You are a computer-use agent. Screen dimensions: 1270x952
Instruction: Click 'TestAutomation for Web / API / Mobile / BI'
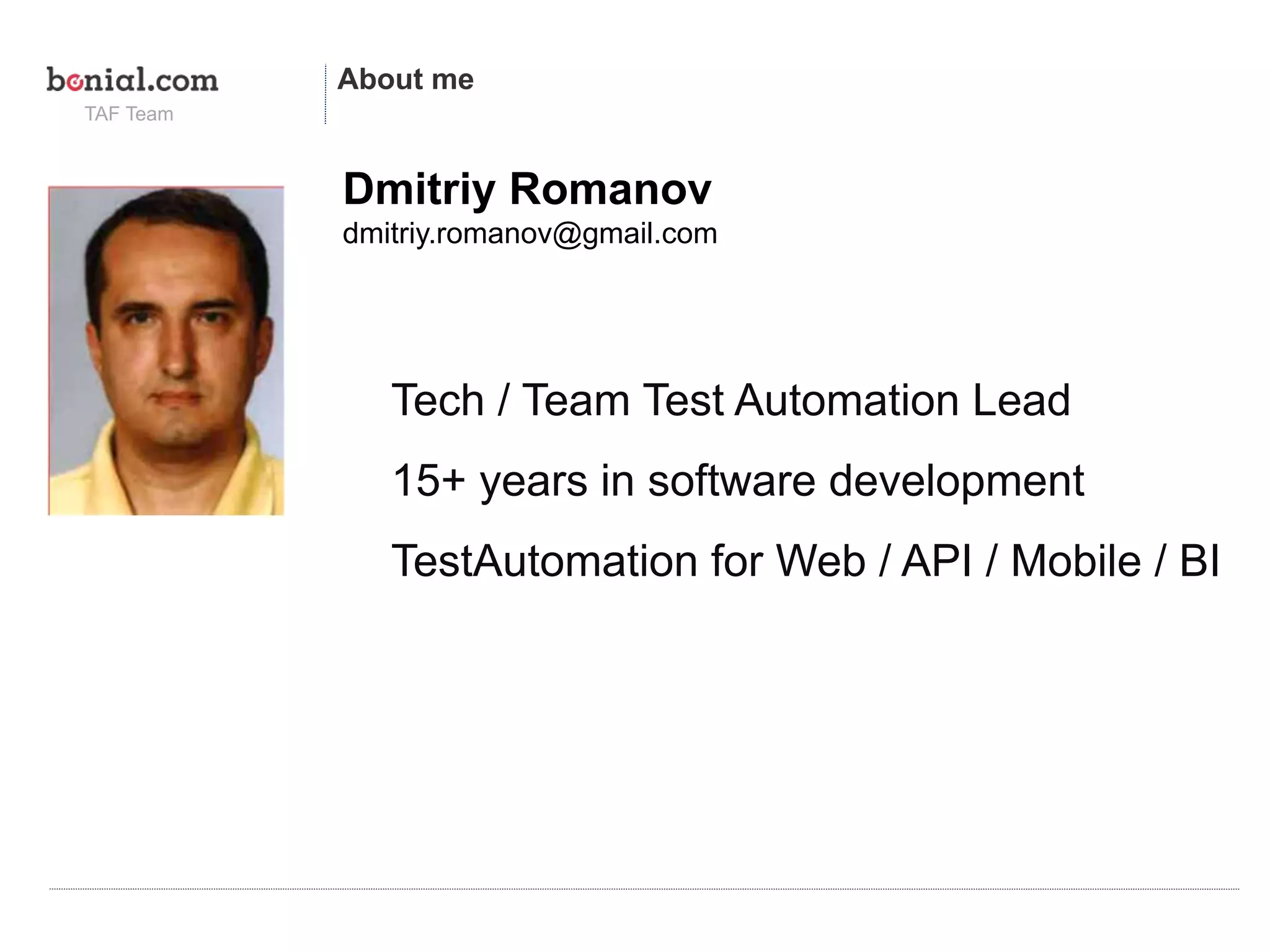806,560
